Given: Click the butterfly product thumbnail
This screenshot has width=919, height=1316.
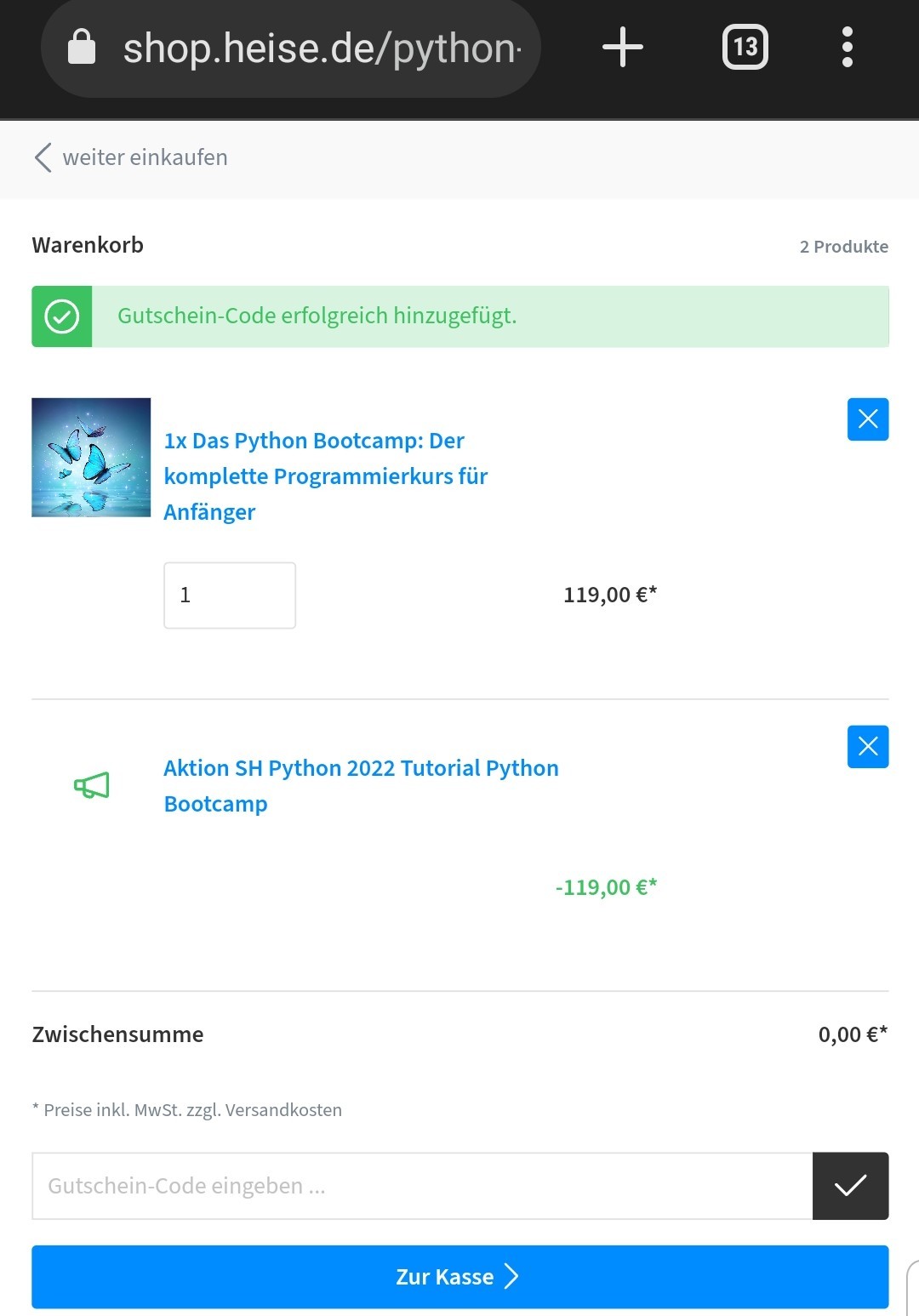Looking at the screenshot, I should tap(91, 458).
